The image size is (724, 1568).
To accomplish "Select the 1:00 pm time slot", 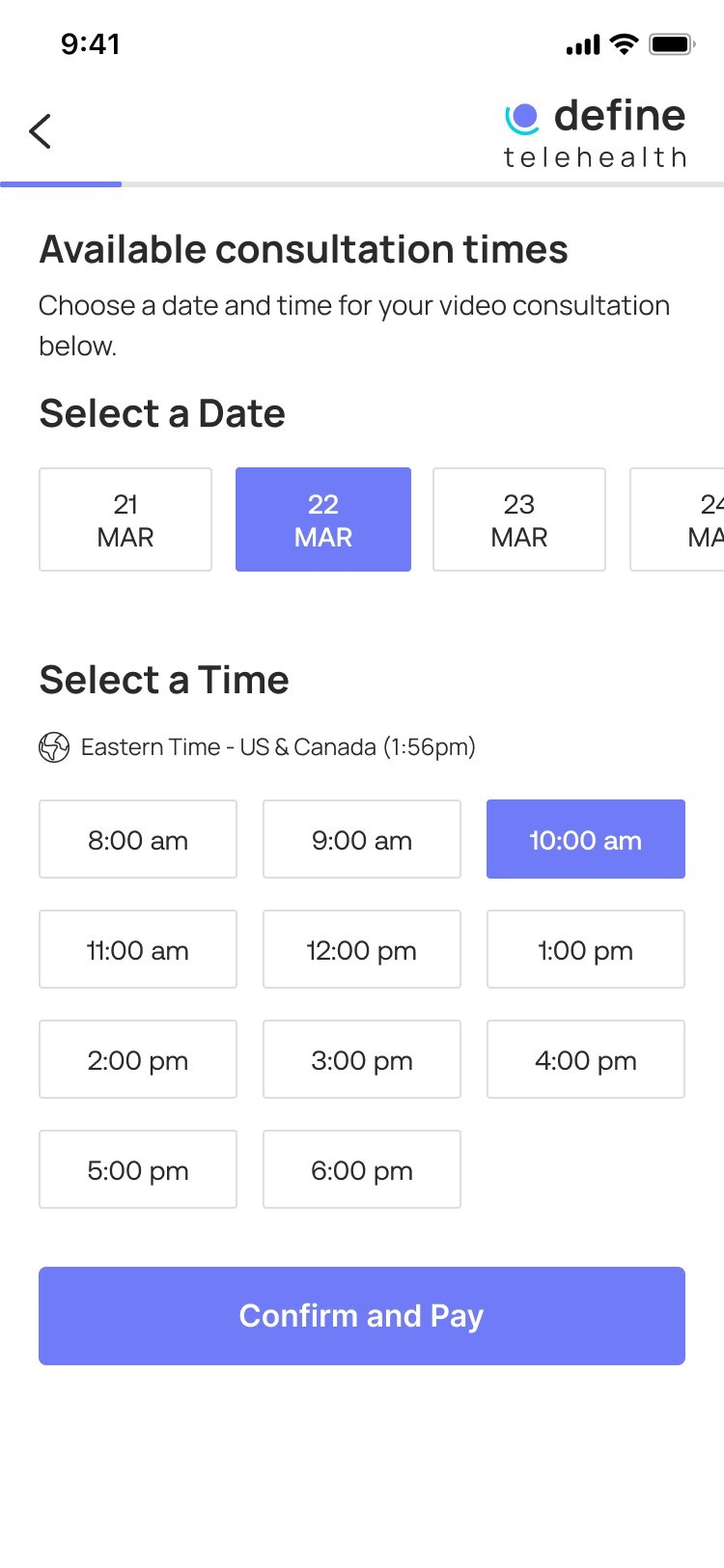I will tap(586, 949).
